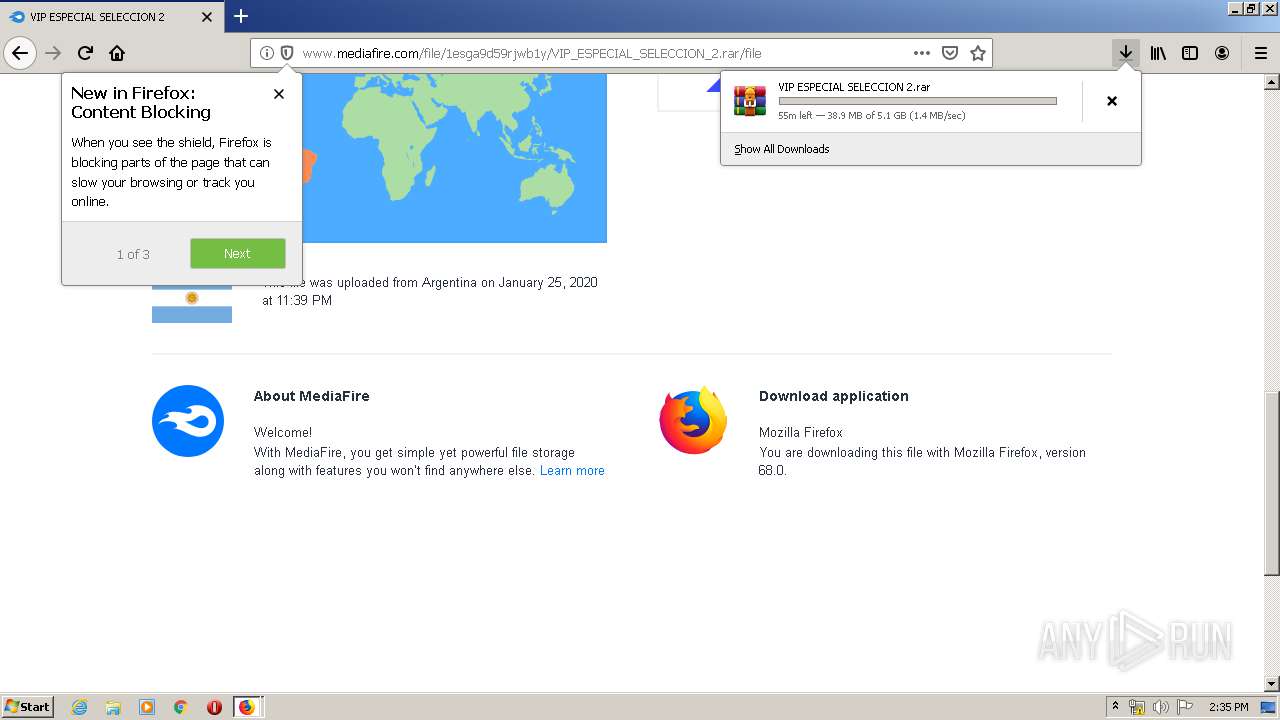Click the taskbar clock 2:35 PM
Screen dimensions: 1280x720
pyautogui.click(x=1229, y=707)
